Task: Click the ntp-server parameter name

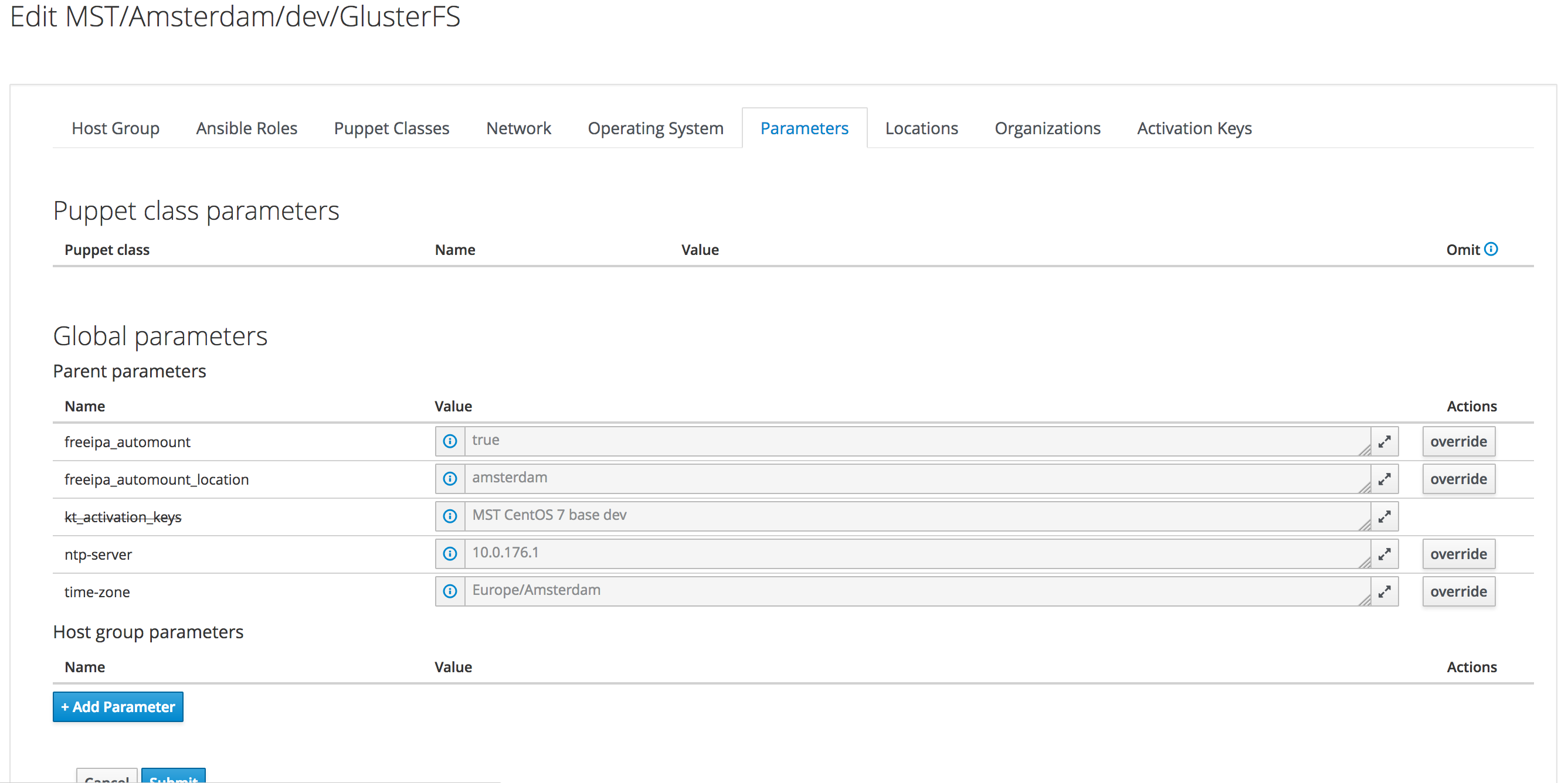Action: [98, 554]
